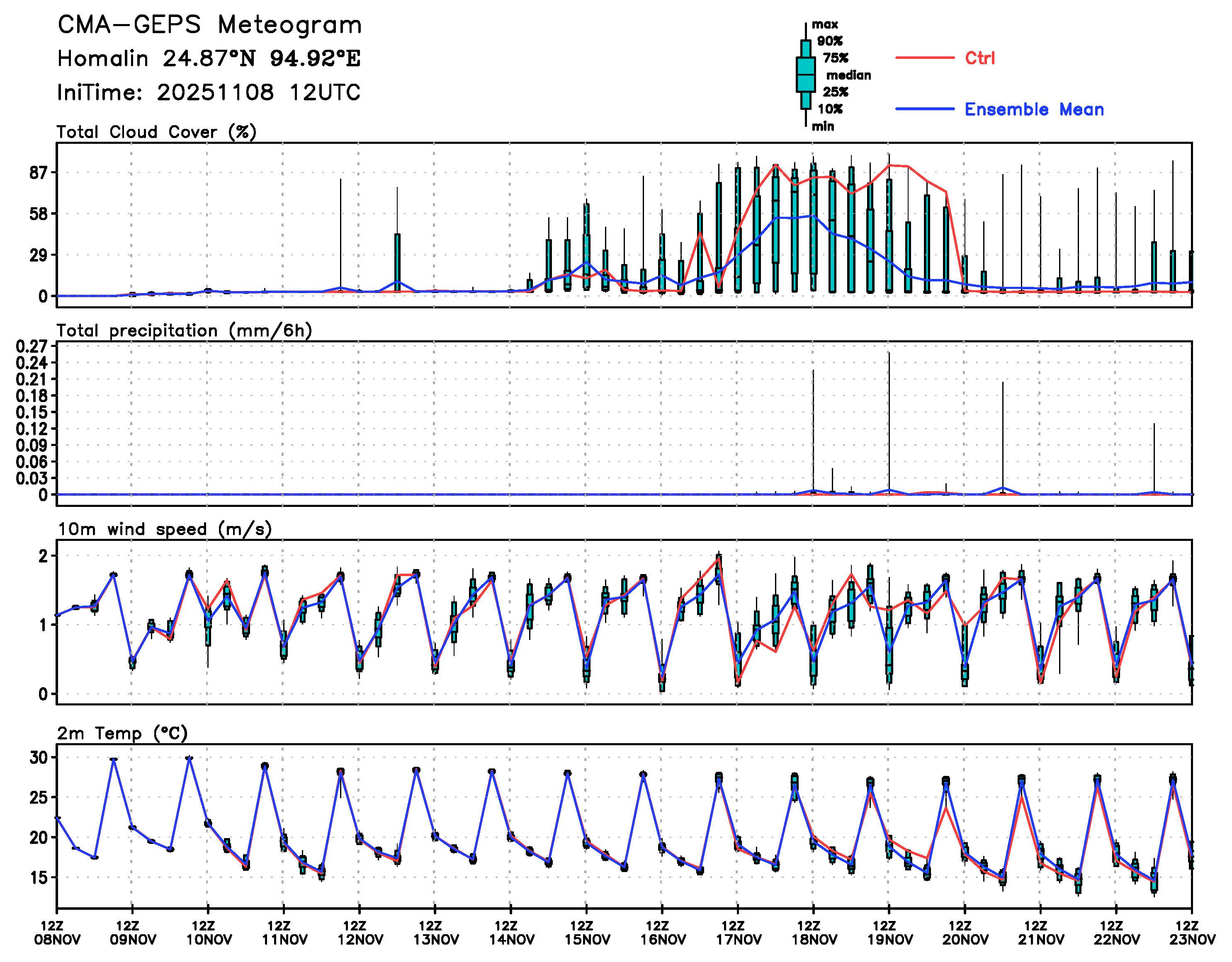Image resolution: width=1232 pixels, height=962 pixels.
Task: Click the 0.27 tick on precipitation axis
Action: pos(32,346)
